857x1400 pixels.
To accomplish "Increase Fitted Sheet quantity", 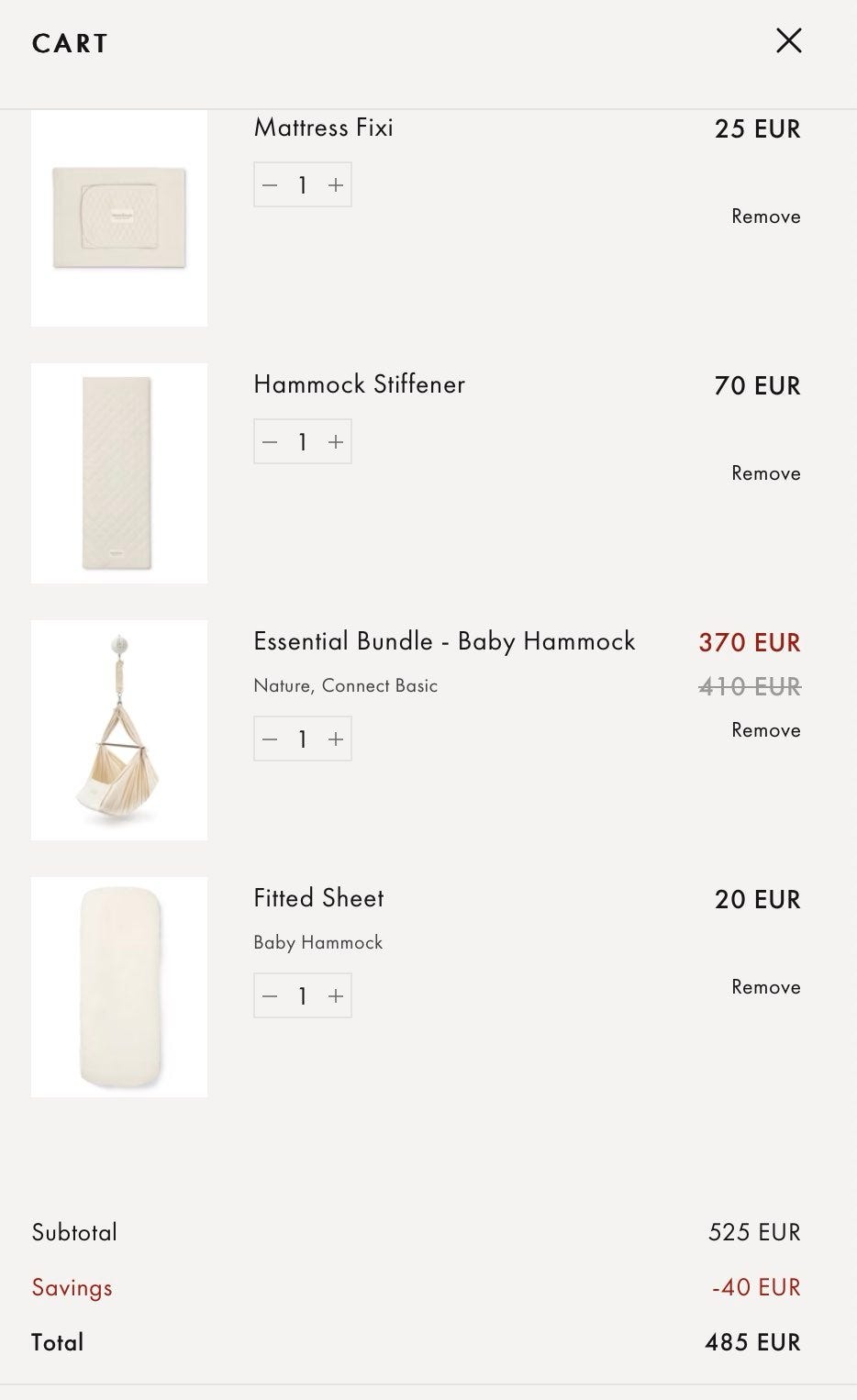I will tap(336, 996).
